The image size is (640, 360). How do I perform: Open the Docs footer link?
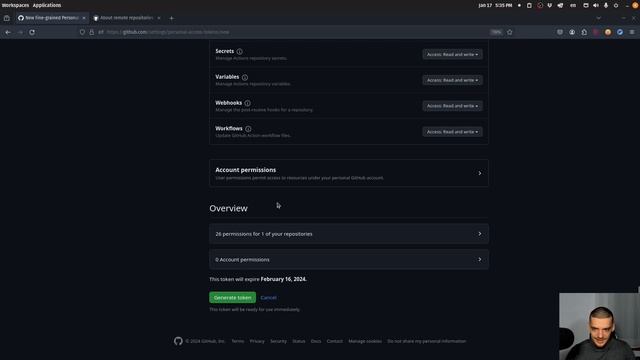click(316, 341)
